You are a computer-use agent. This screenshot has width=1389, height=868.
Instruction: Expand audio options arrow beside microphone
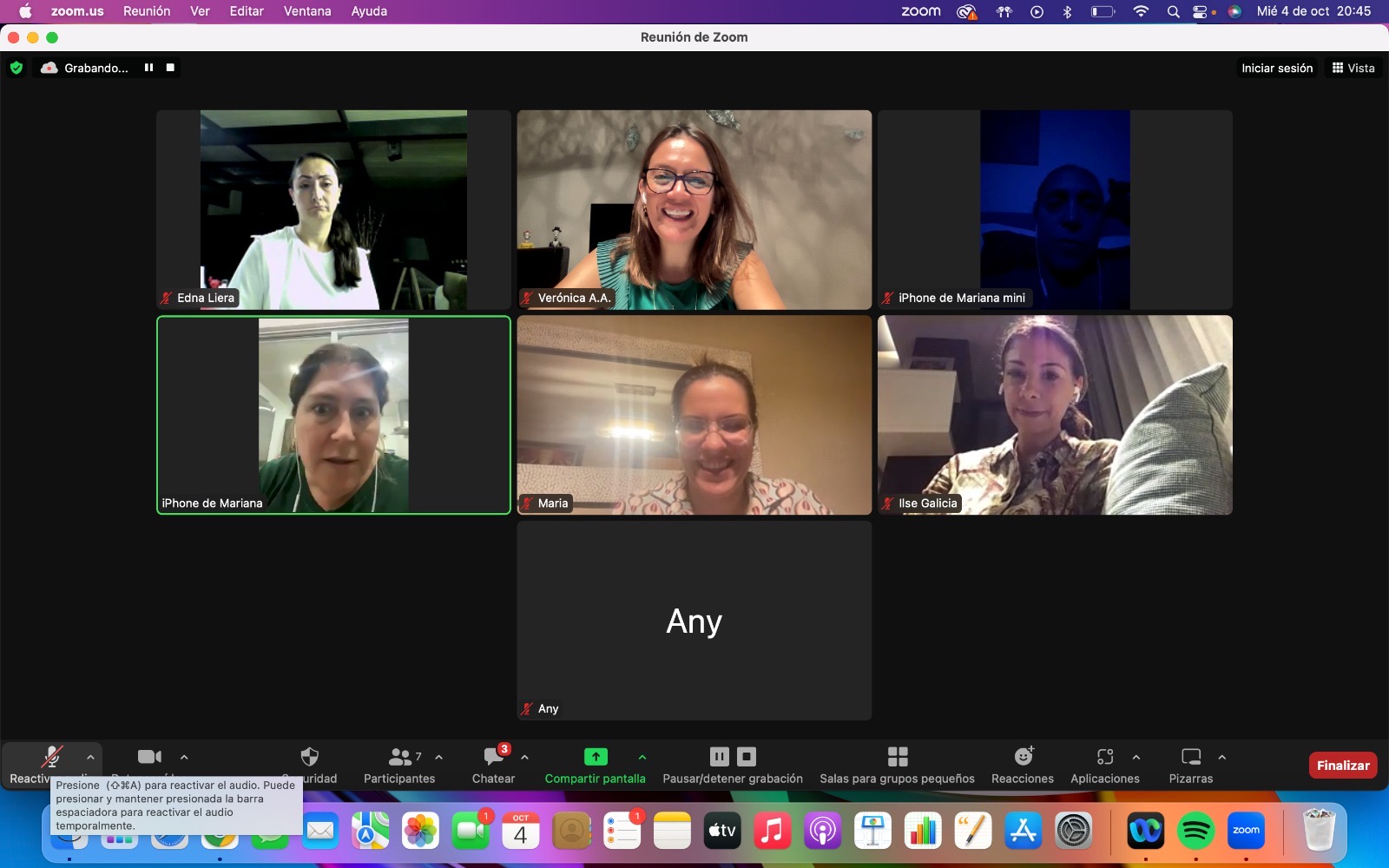[90, 757]
